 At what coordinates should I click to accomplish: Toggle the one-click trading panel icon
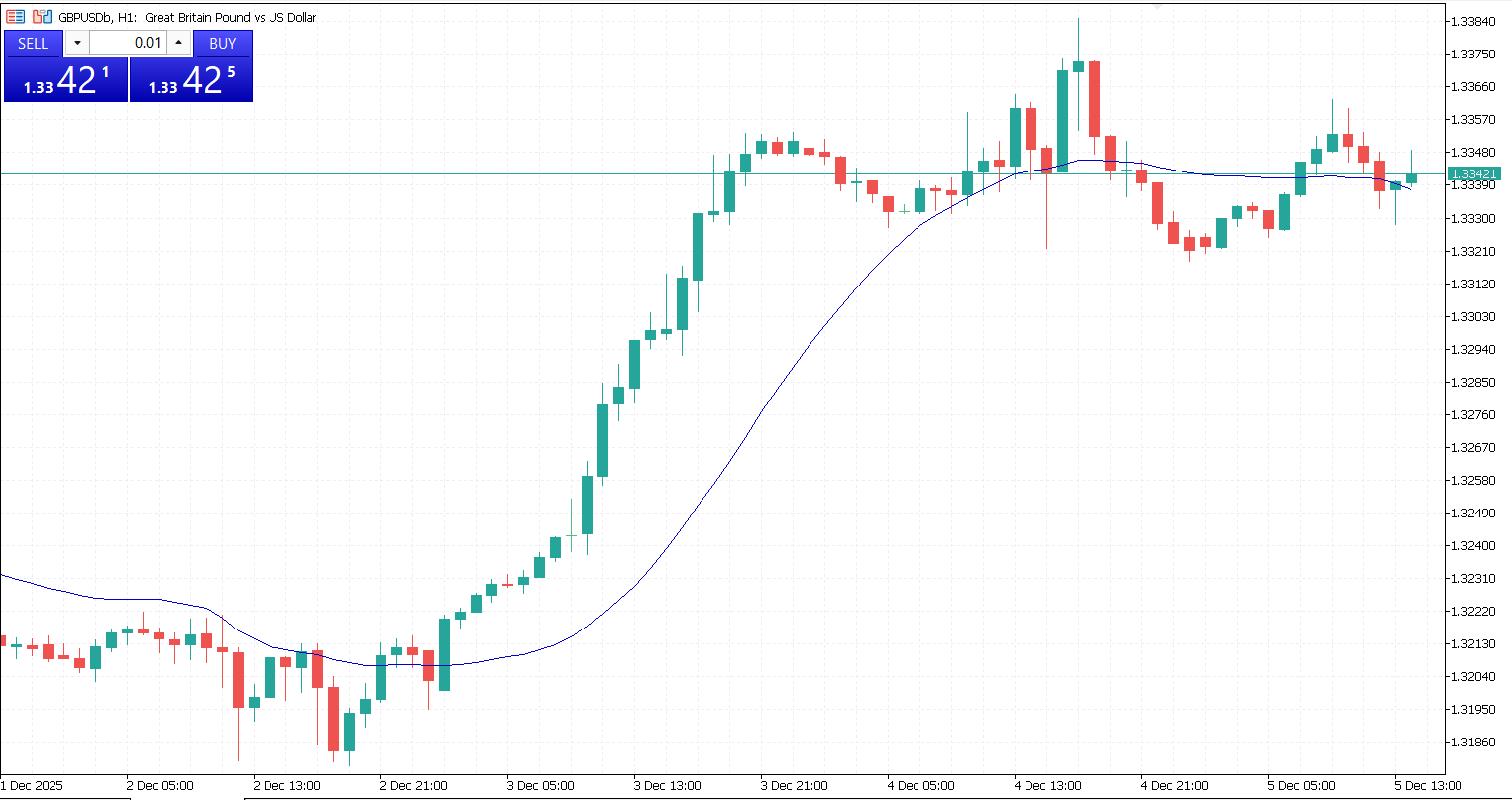(x=16, y=17)
